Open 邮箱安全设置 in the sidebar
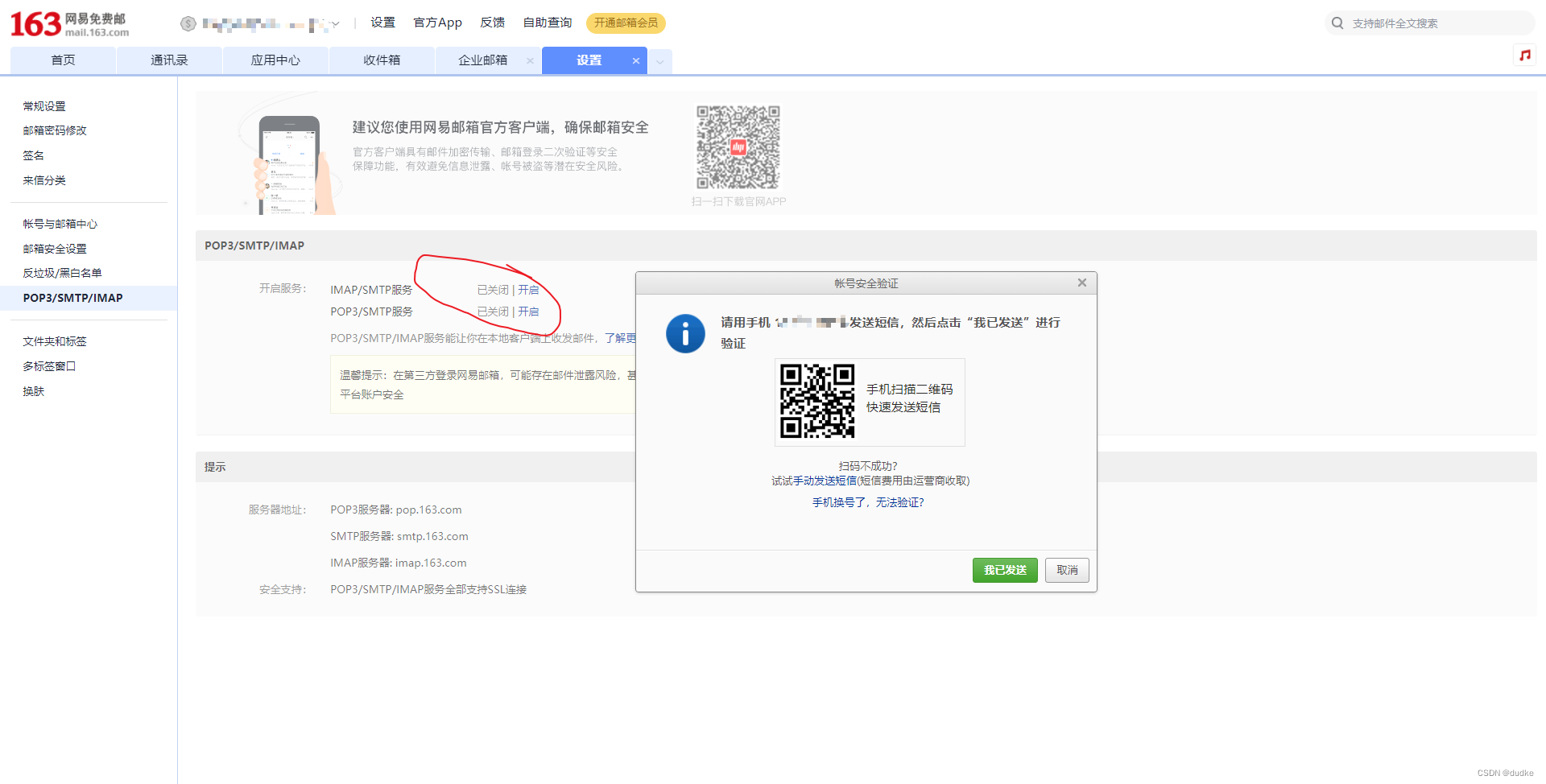The image size is (1546, 784). 55,249
